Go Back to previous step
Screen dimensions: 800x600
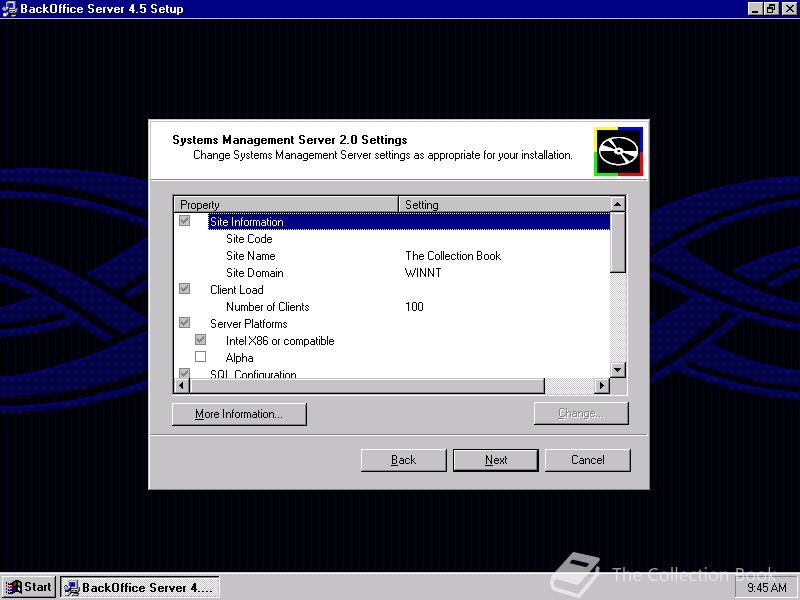pos(403,460)
